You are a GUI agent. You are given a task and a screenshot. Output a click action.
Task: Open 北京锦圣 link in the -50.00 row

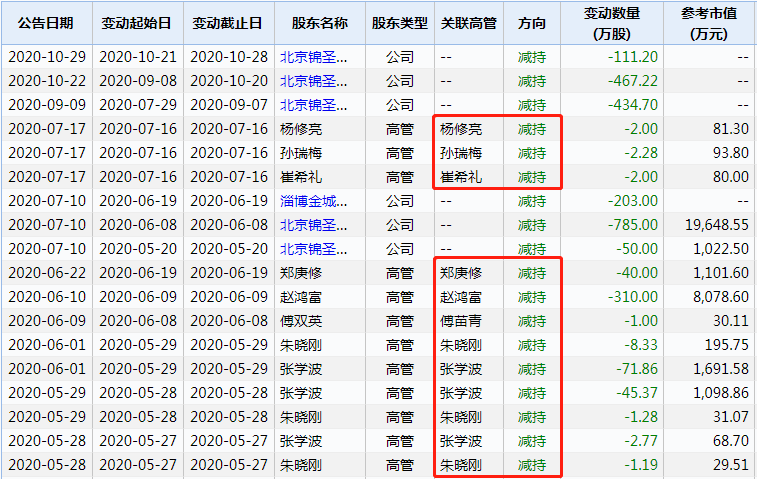pos(313,249)
